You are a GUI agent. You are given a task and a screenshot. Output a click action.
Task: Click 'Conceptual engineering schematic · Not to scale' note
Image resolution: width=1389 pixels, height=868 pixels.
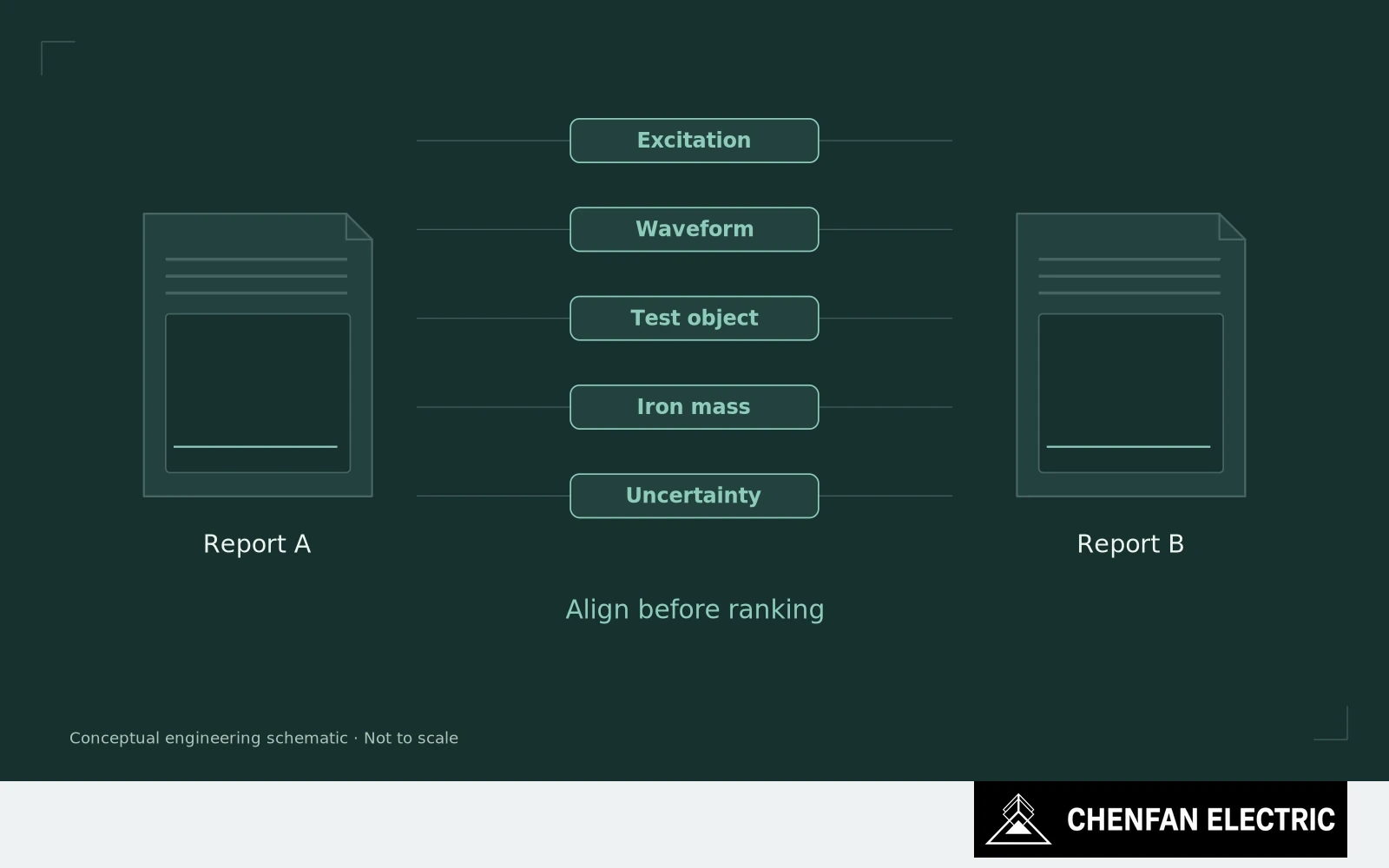coord(264,738)
